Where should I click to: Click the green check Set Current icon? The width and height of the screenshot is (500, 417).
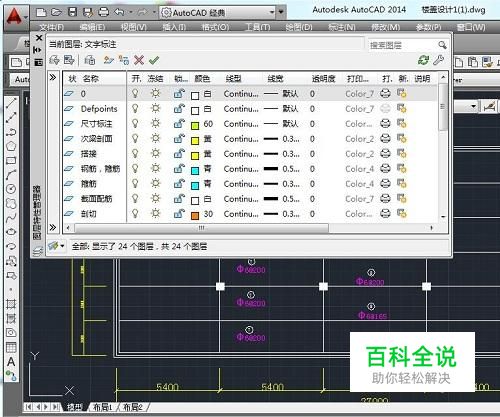154,60
